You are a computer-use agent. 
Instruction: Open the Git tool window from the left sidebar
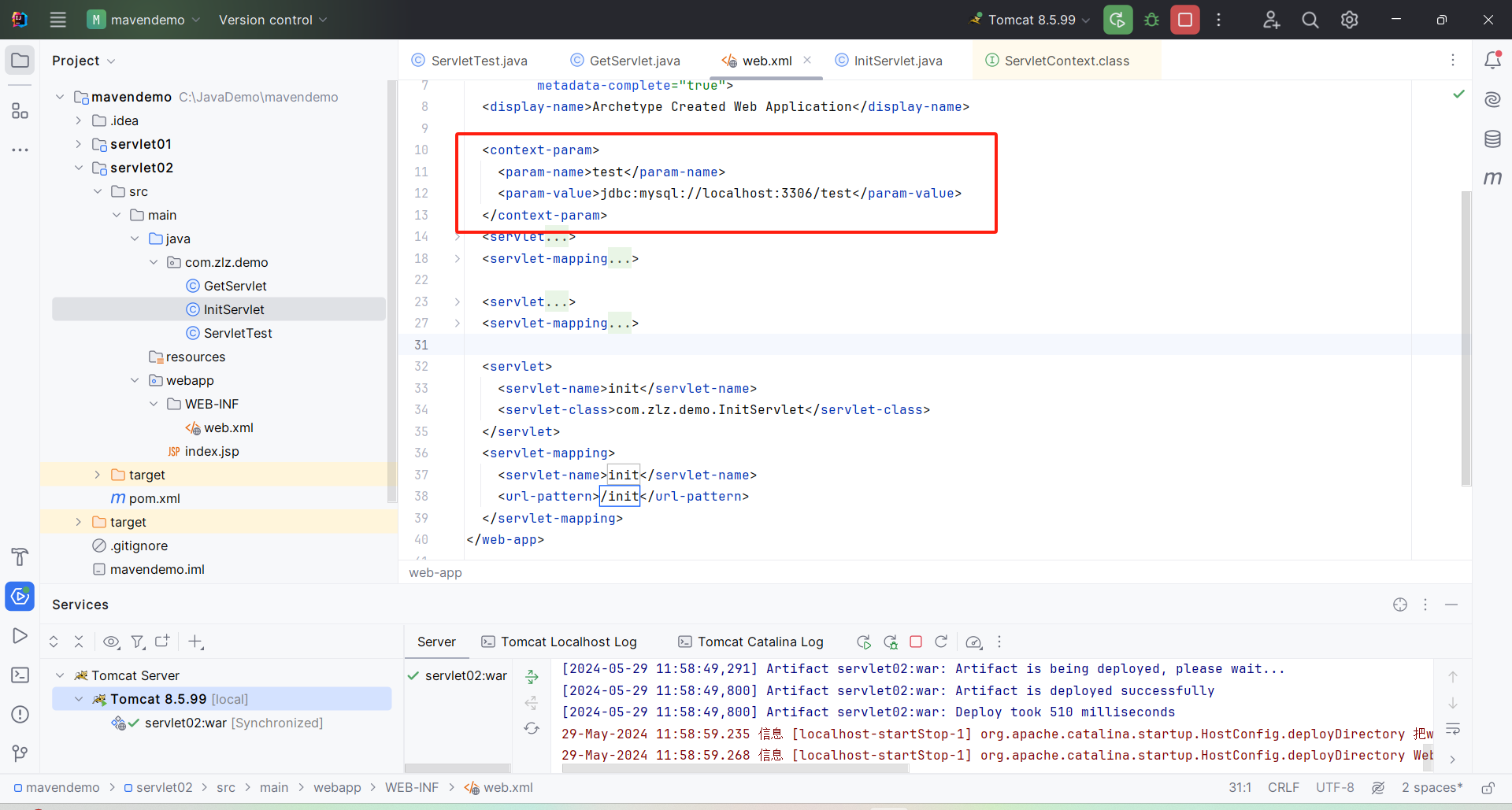pyautogui.click(x=20, y=753)
